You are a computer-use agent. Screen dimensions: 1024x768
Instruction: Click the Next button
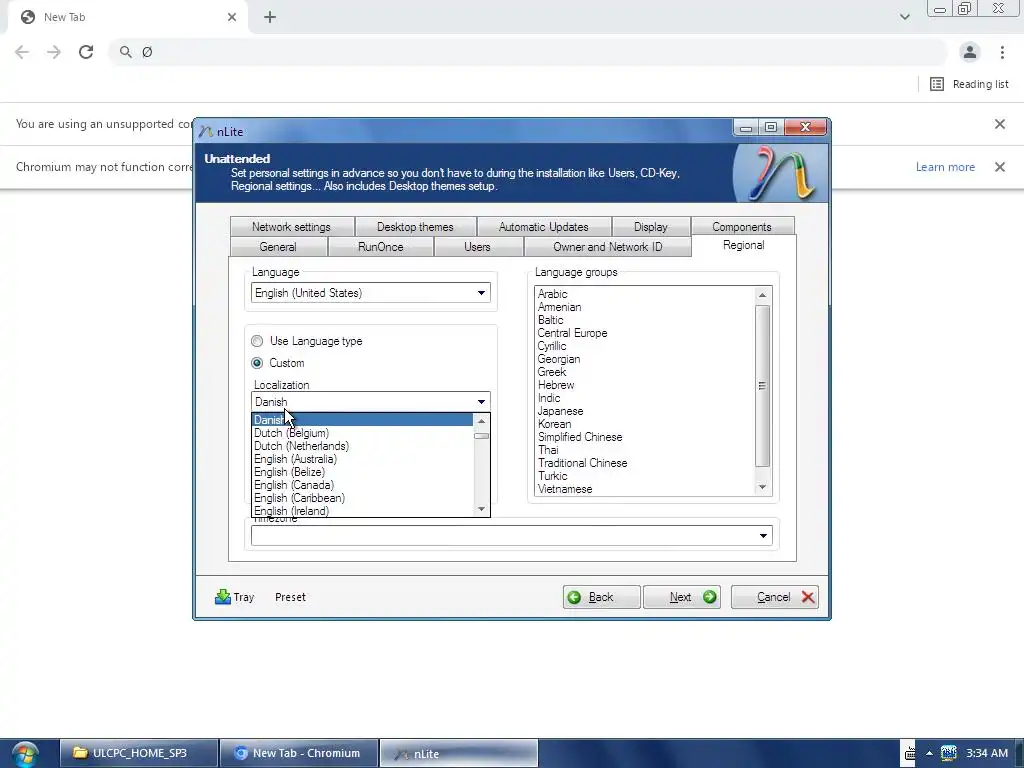point(682,597)
